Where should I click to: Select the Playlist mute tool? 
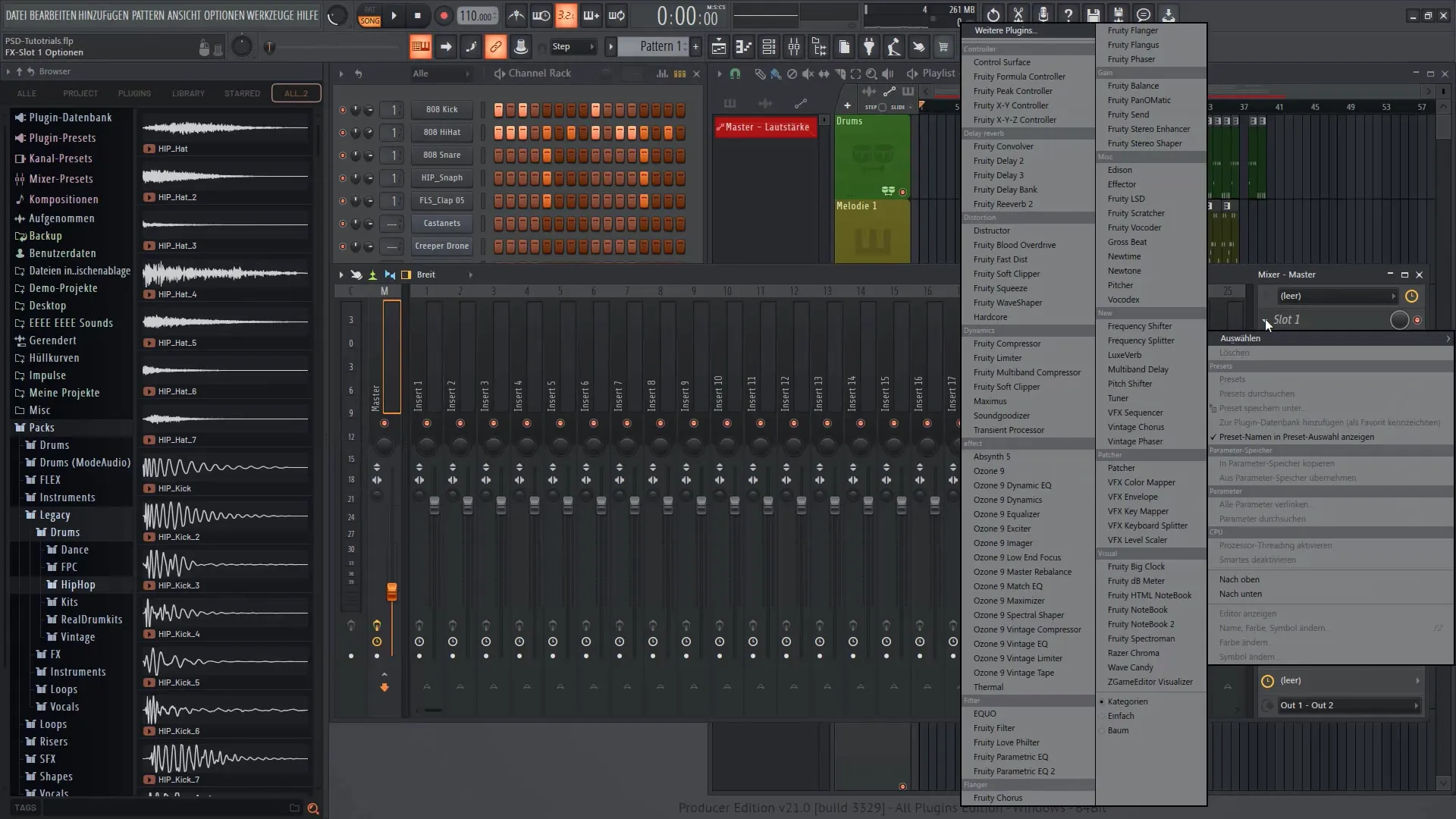pos(808,74)
